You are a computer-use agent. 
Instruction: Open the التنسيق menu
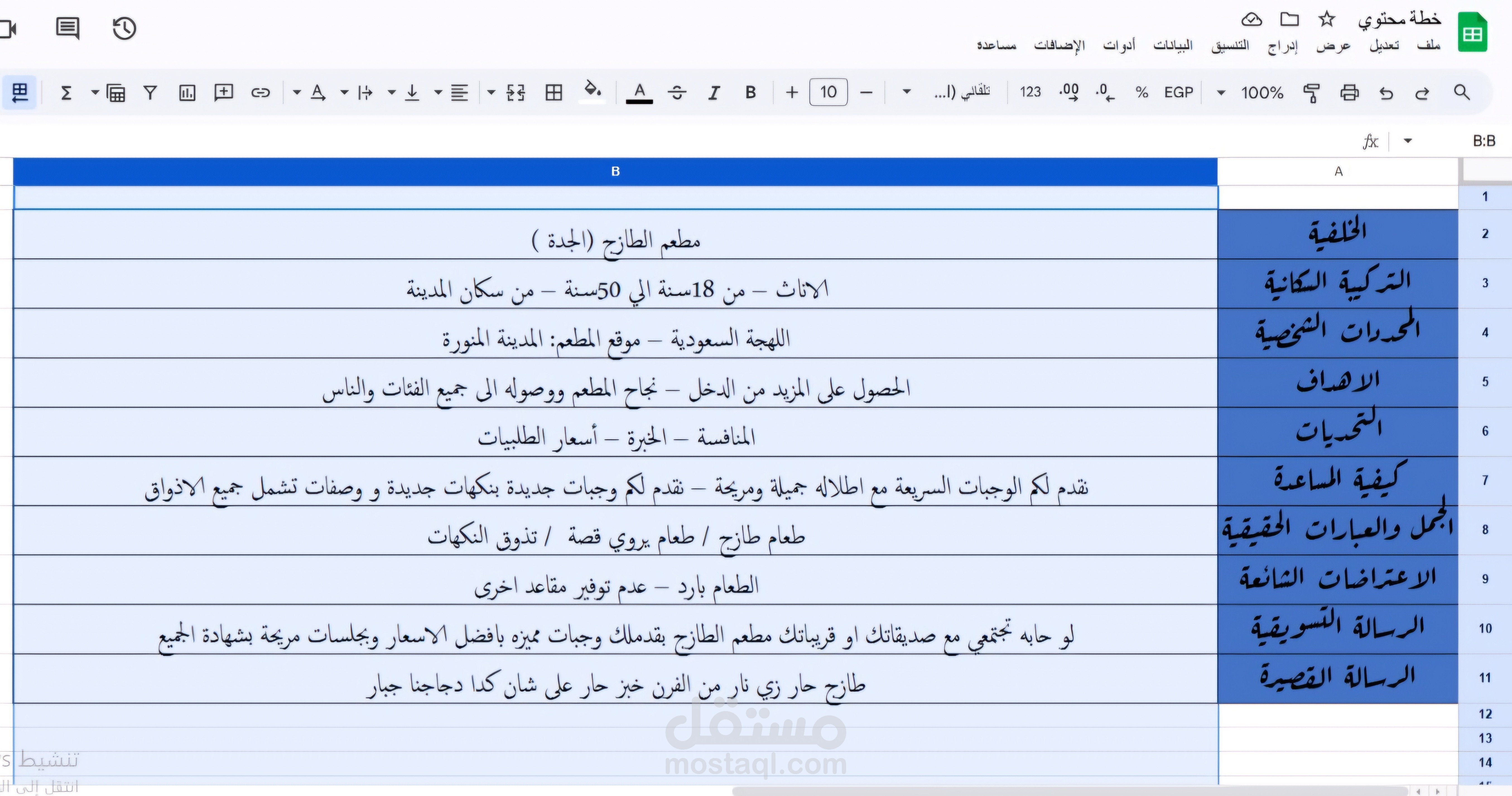click(1230, 45)
